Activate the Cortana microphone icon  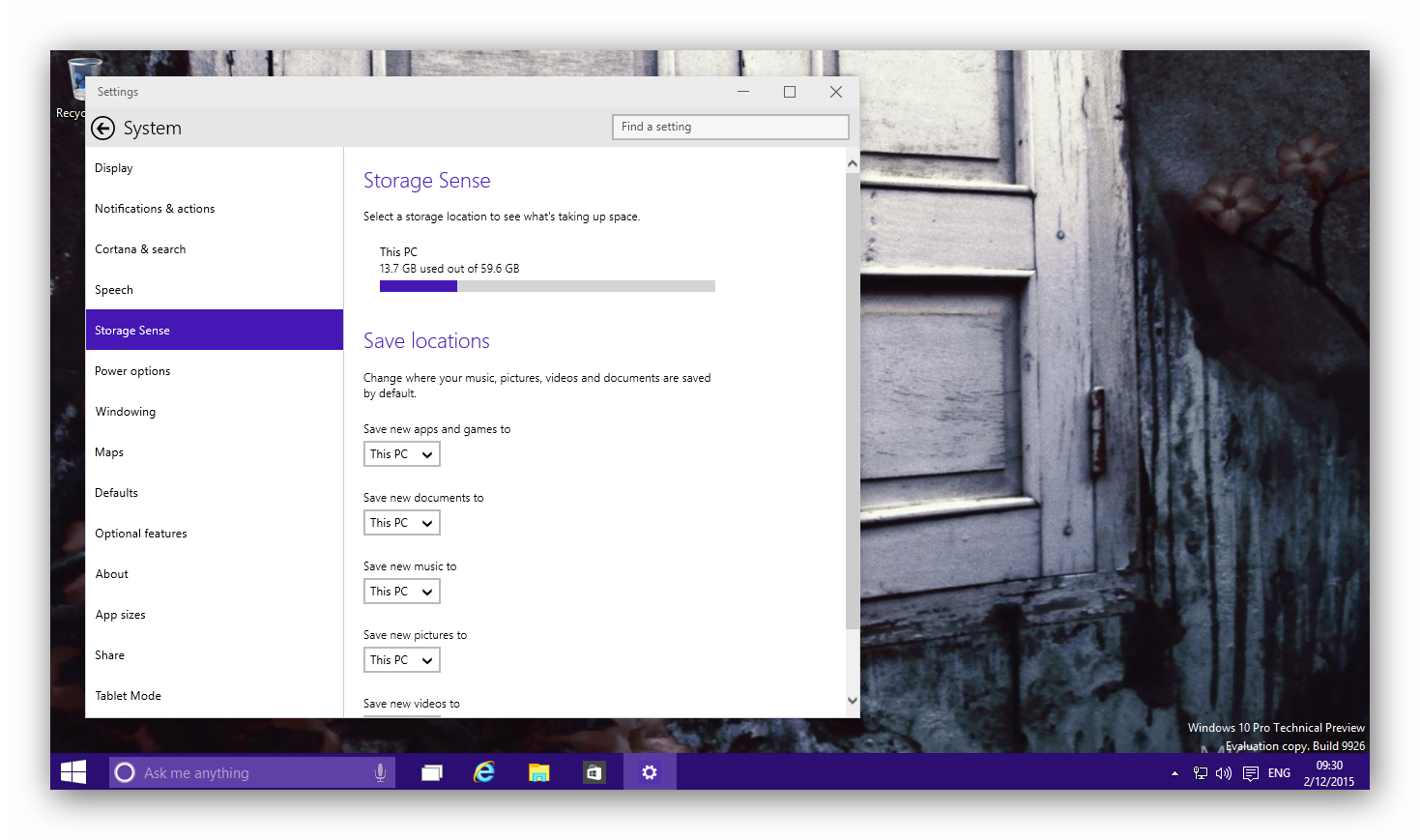(x=380, y=772)
